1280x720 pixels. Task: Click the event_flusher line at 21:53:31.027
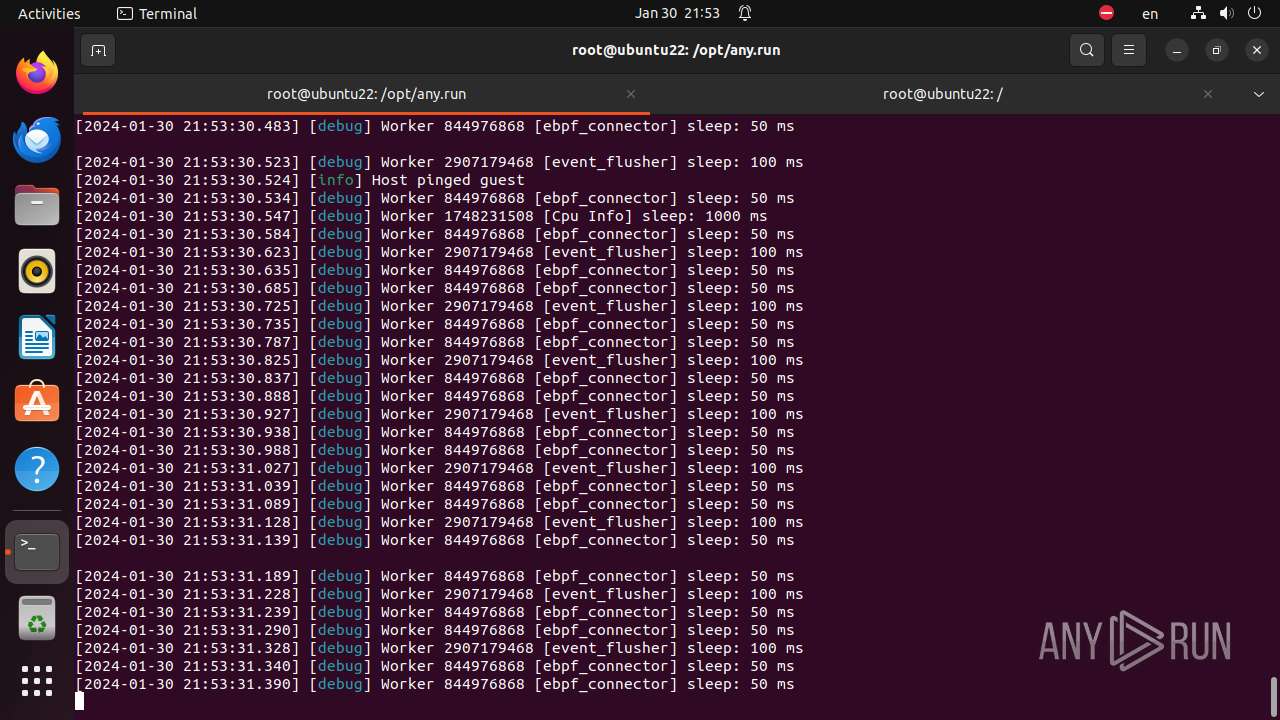439,468
